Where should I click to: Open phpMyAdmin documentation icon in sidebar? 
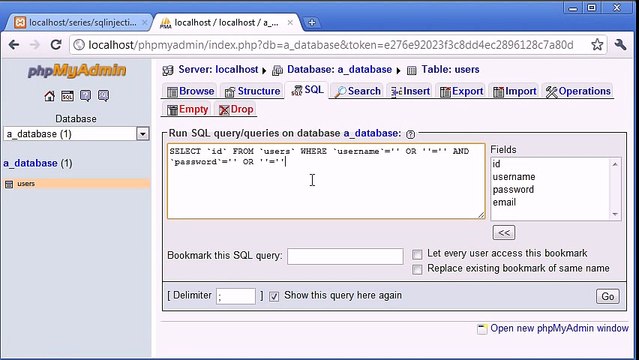point(85,96)
